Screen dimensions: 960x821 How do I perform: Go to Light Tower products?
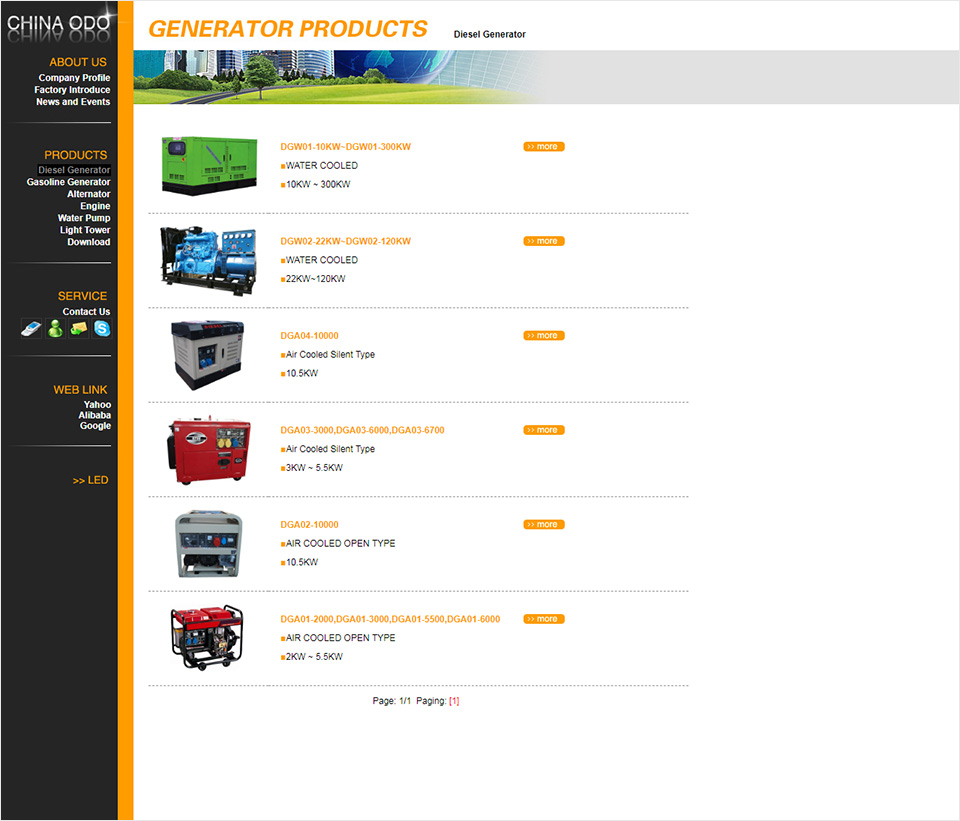click(x=85, y=230)
